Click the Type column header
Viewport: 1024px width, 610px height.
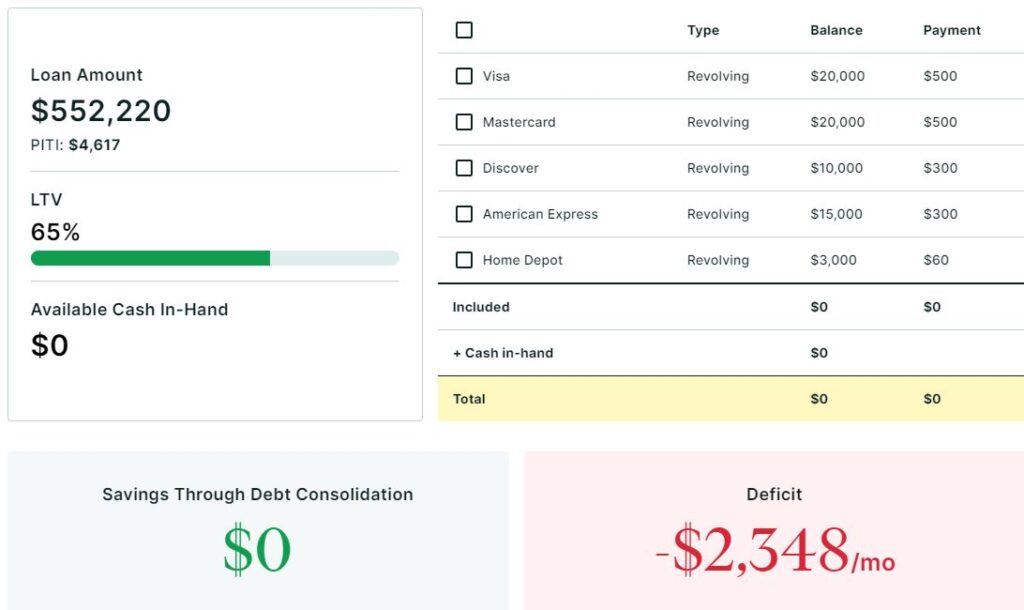pyautogui.click(x=703, y=30)
